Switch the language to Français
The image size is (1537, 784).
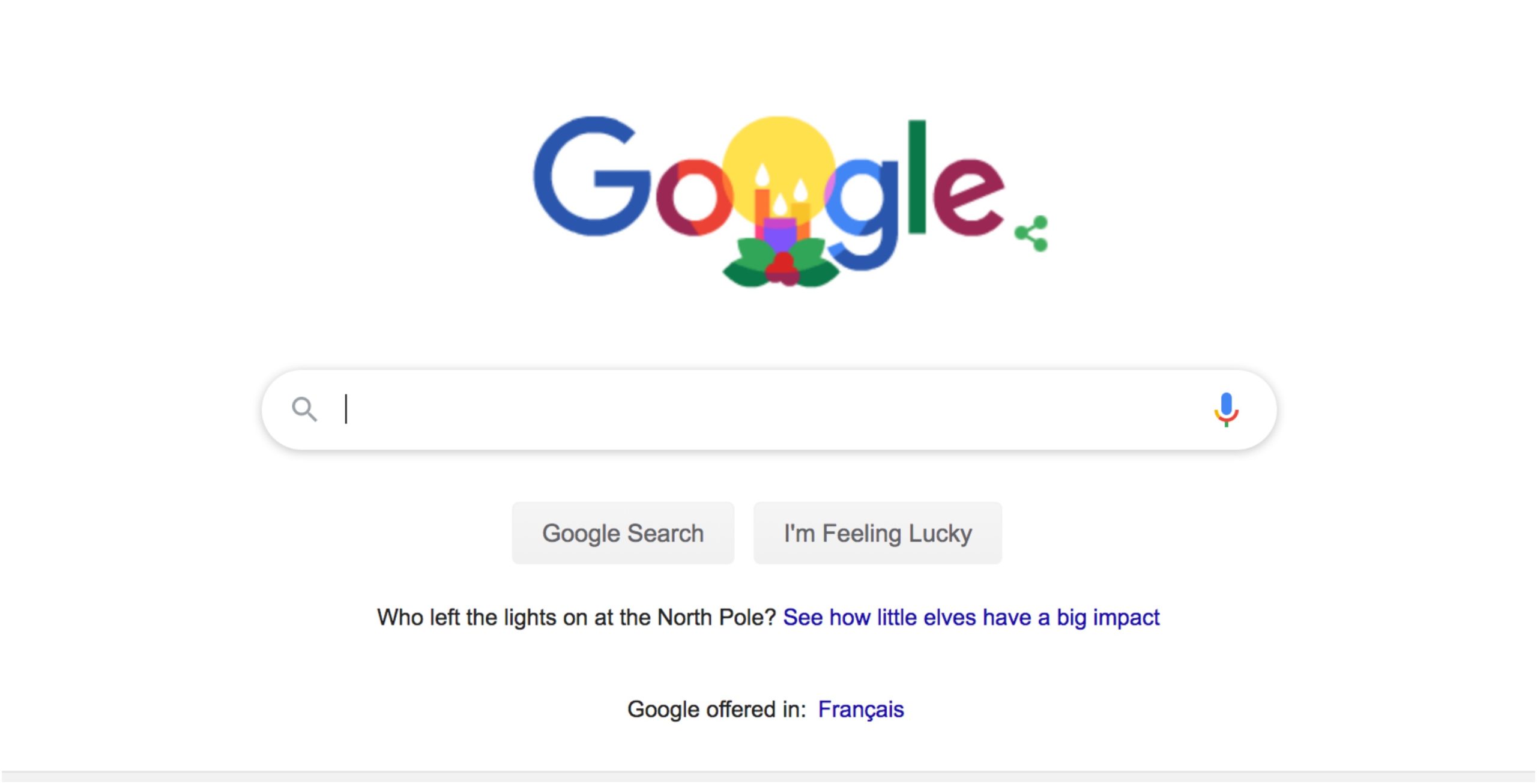(860, 710)
